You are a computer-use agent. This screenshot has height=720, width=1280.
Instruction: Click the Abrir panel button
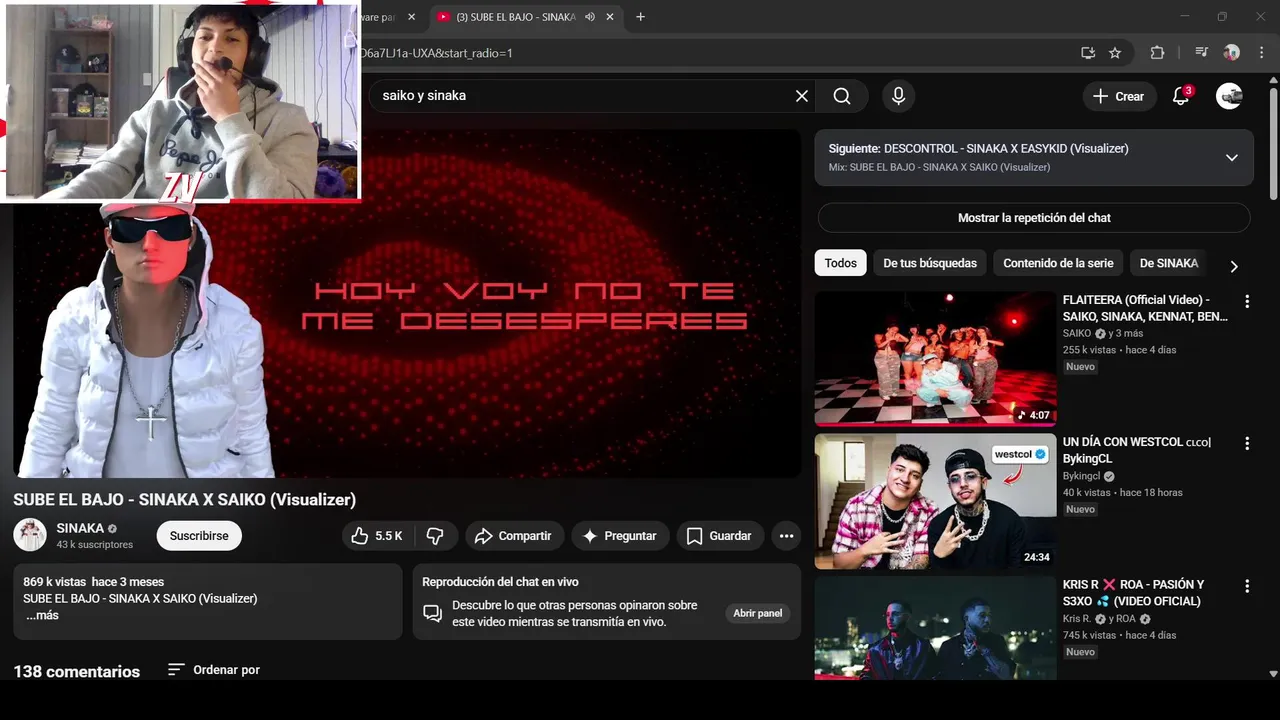tap(757, 613)
